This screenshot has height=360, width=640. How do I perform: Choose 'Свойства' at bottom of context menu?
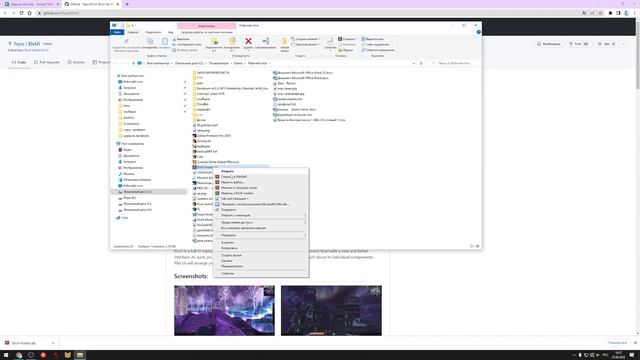point(261,273)
